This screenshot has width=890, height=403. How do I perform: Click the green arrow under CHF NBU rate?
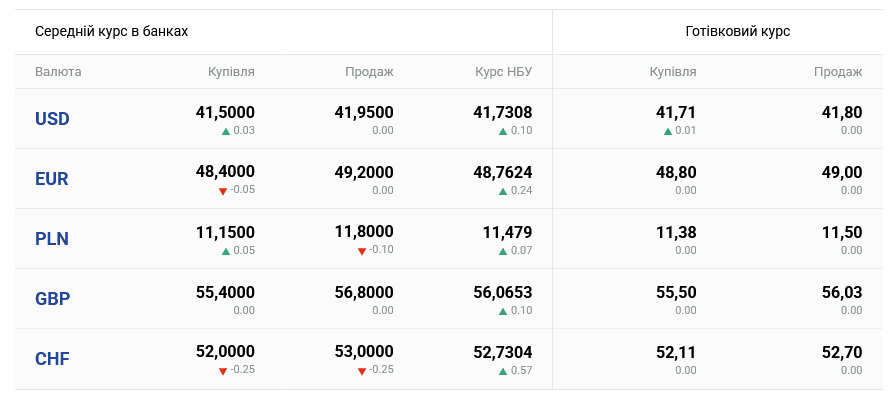[x=503, y=371]
